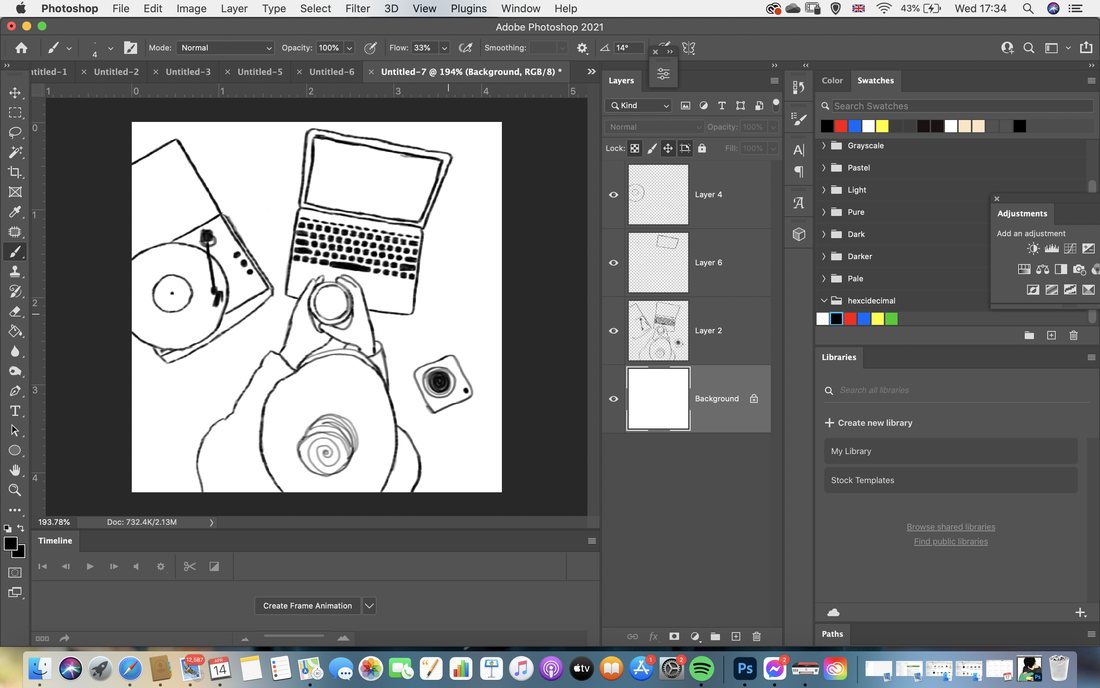Select the Horizontal Type tool

pyautogui.click(x=15, y=411)
